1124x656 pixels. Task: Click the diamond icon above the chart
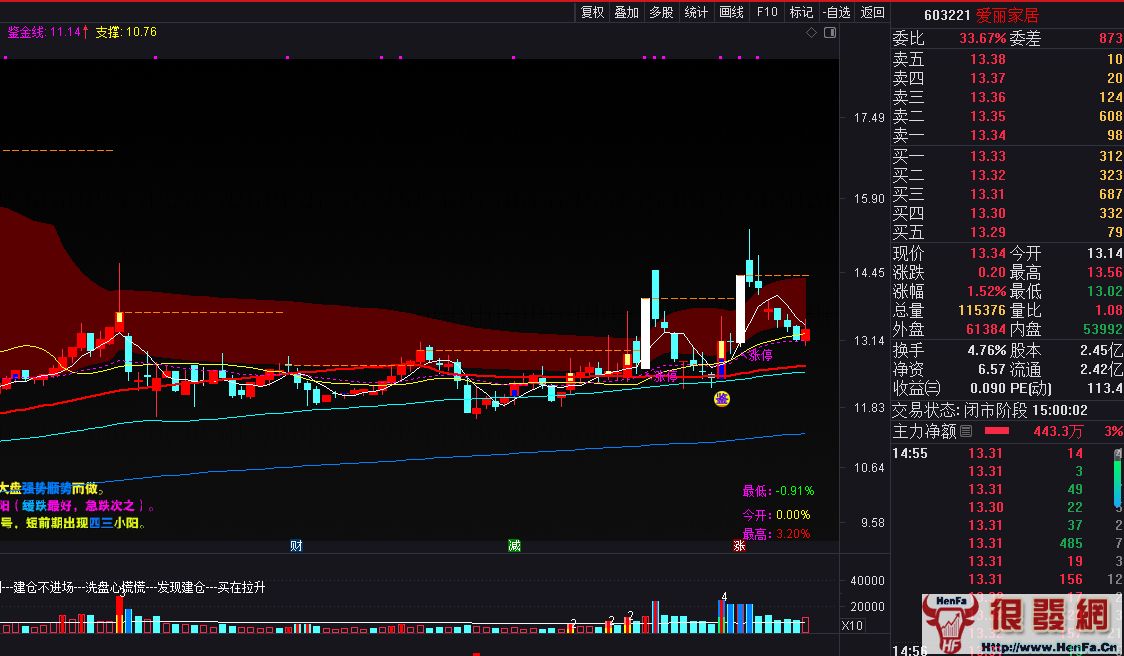click(x=811, y=33)
